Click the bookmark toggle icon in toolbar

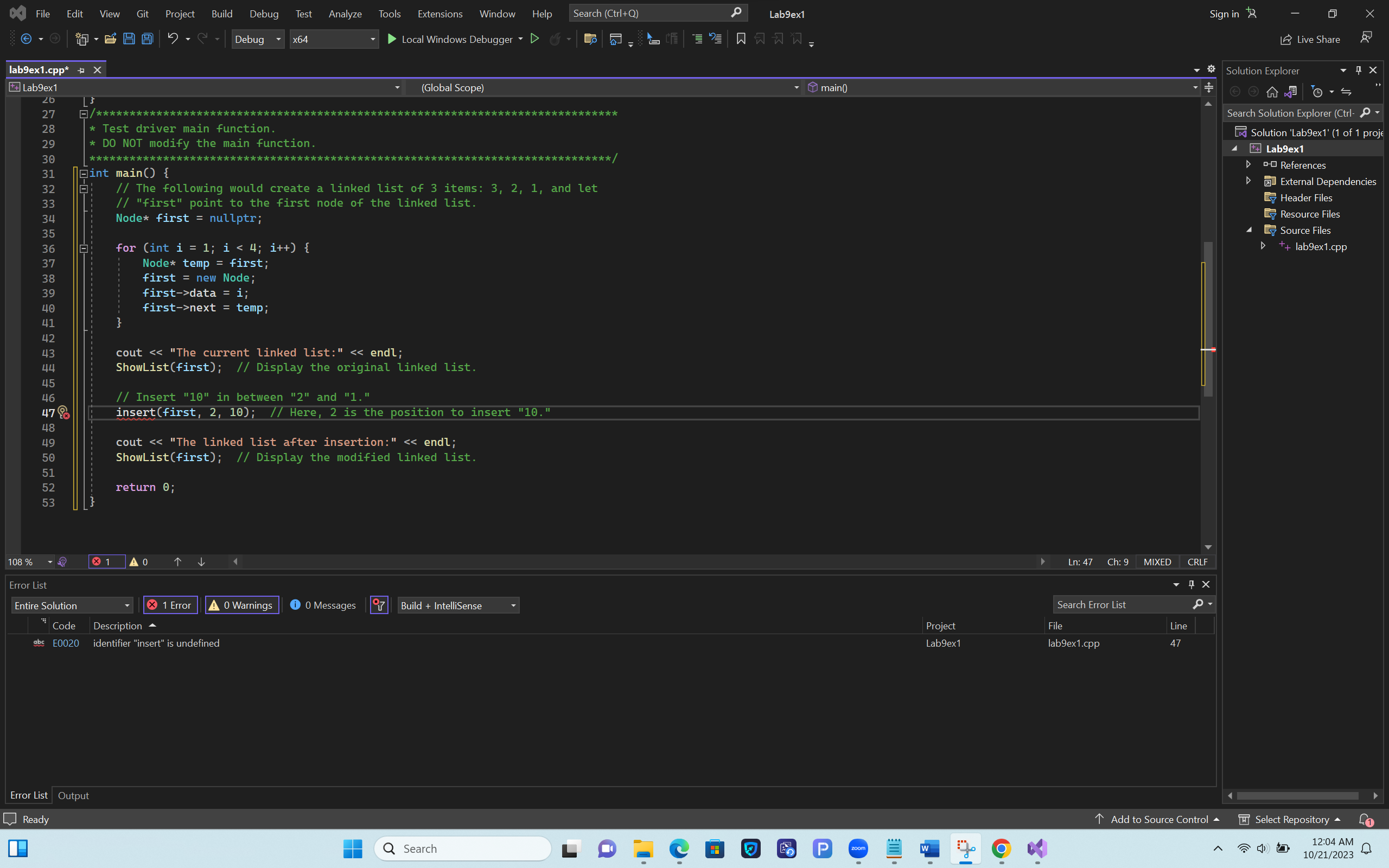coord(741,39)
